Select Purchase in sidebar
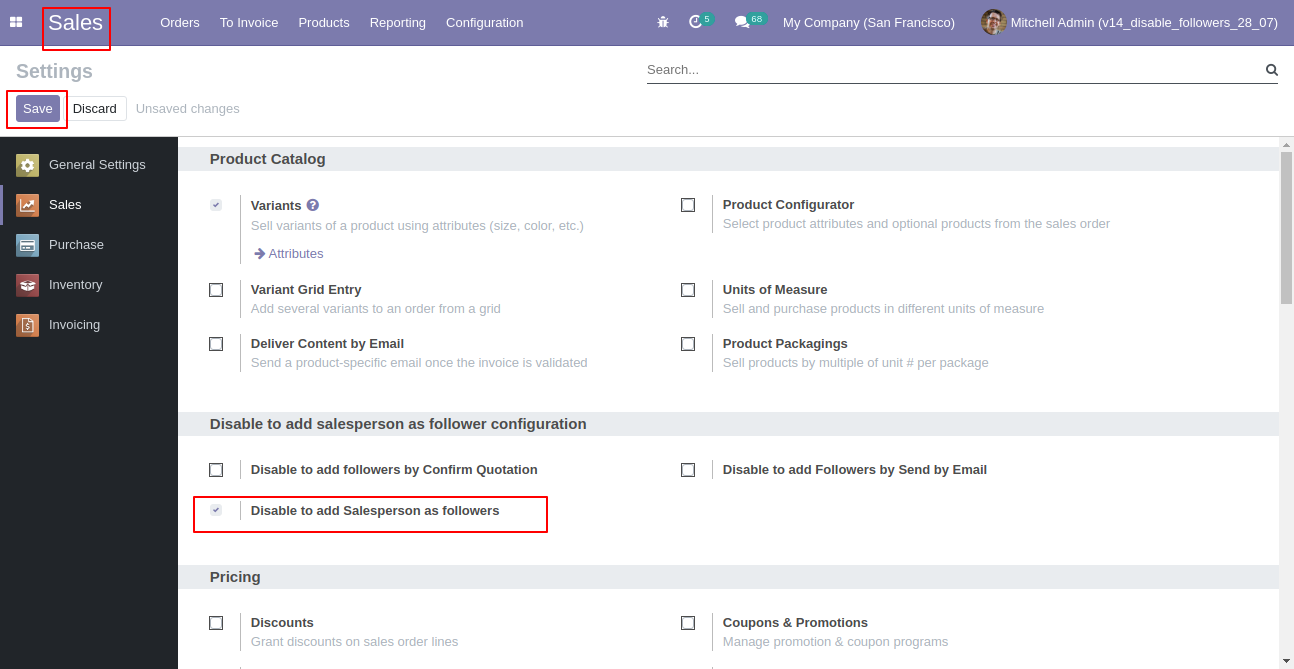Image resolution: width=1294 pixels, height=669 pixels. (76, 245)
